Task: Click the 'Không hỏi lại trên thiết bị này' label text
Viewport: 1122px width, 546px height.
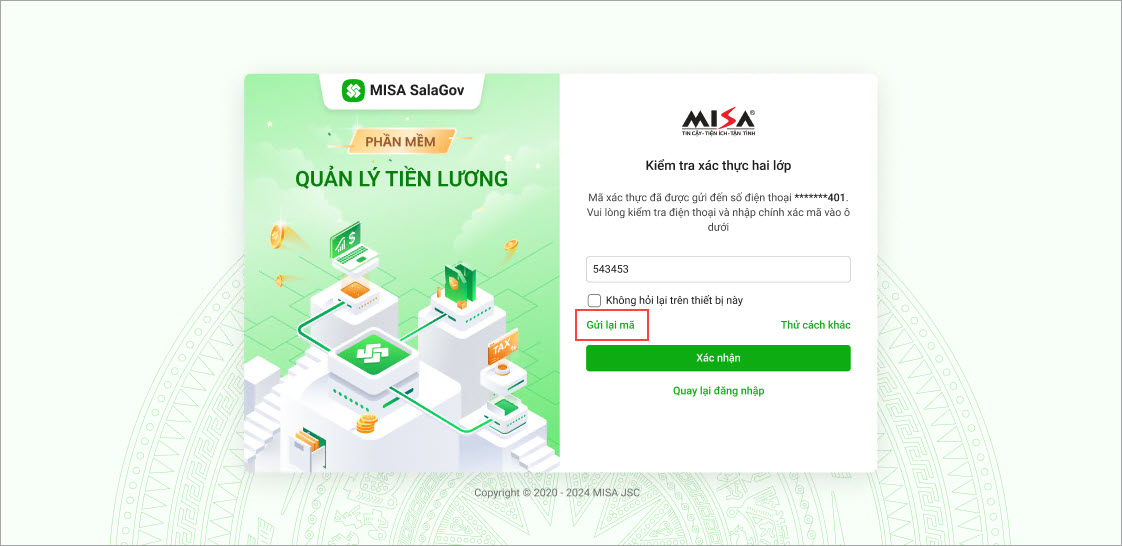Action: coord(679,301)
